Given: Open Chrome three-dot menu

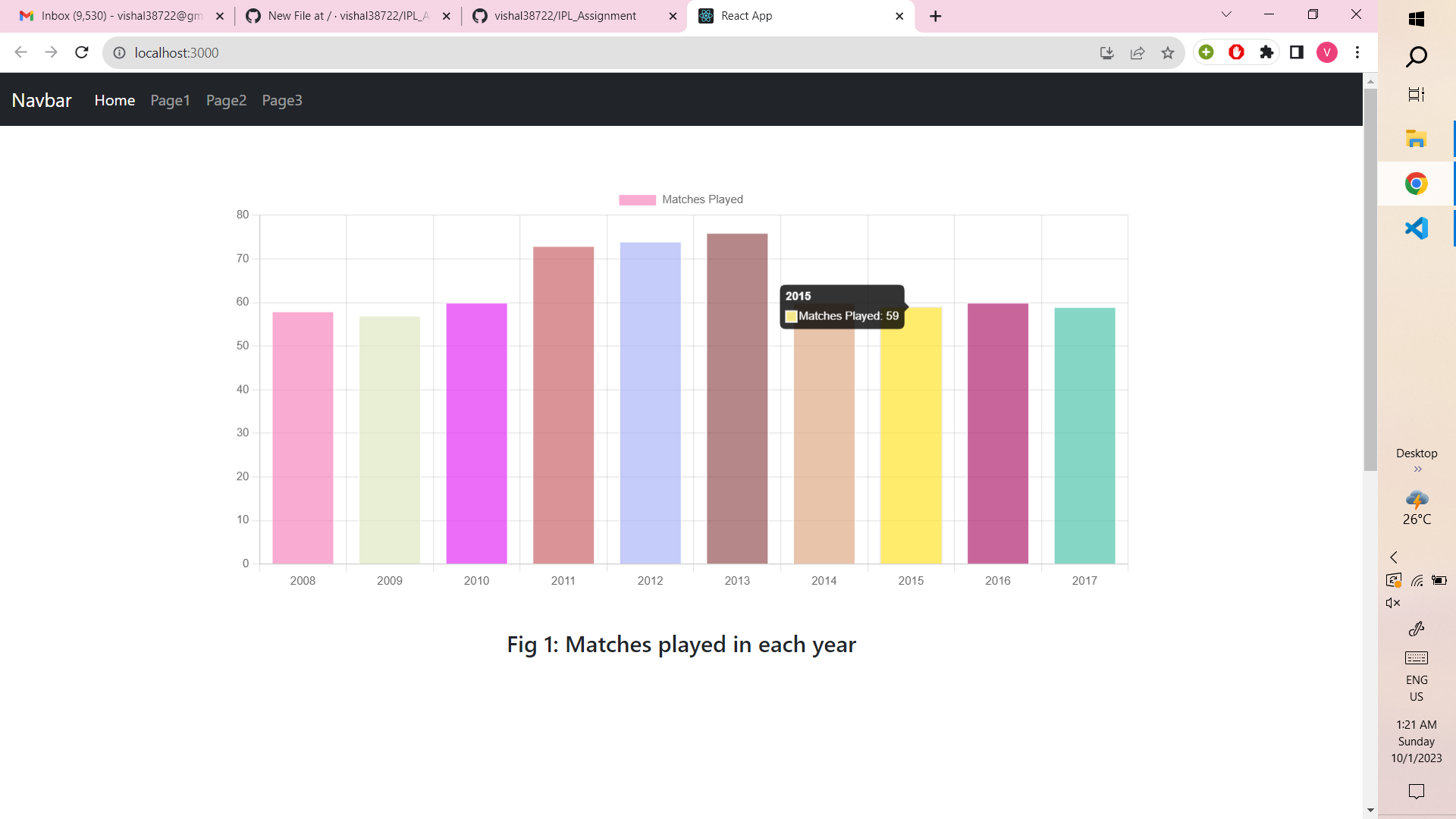Looking at the screenshot, I should pos(1357,52).
